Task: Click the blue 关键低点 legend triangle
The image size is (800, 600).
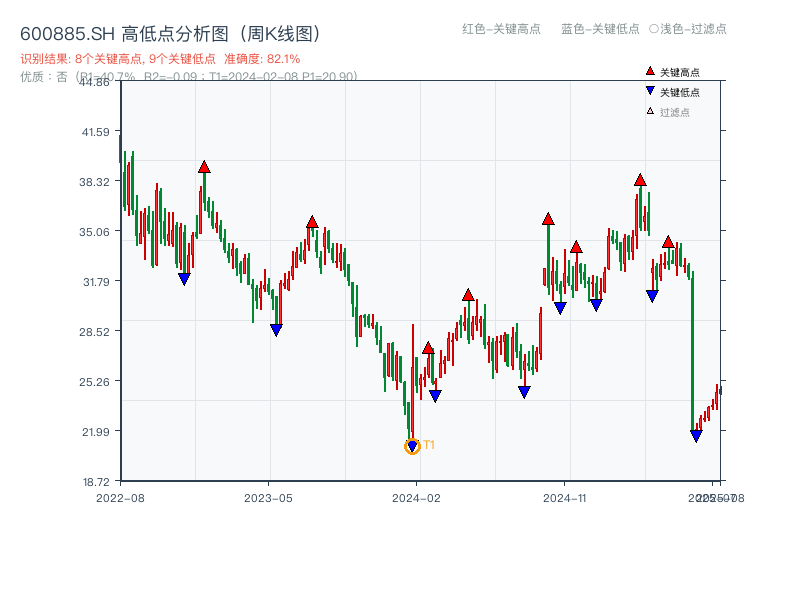Action: coord(650,91)
